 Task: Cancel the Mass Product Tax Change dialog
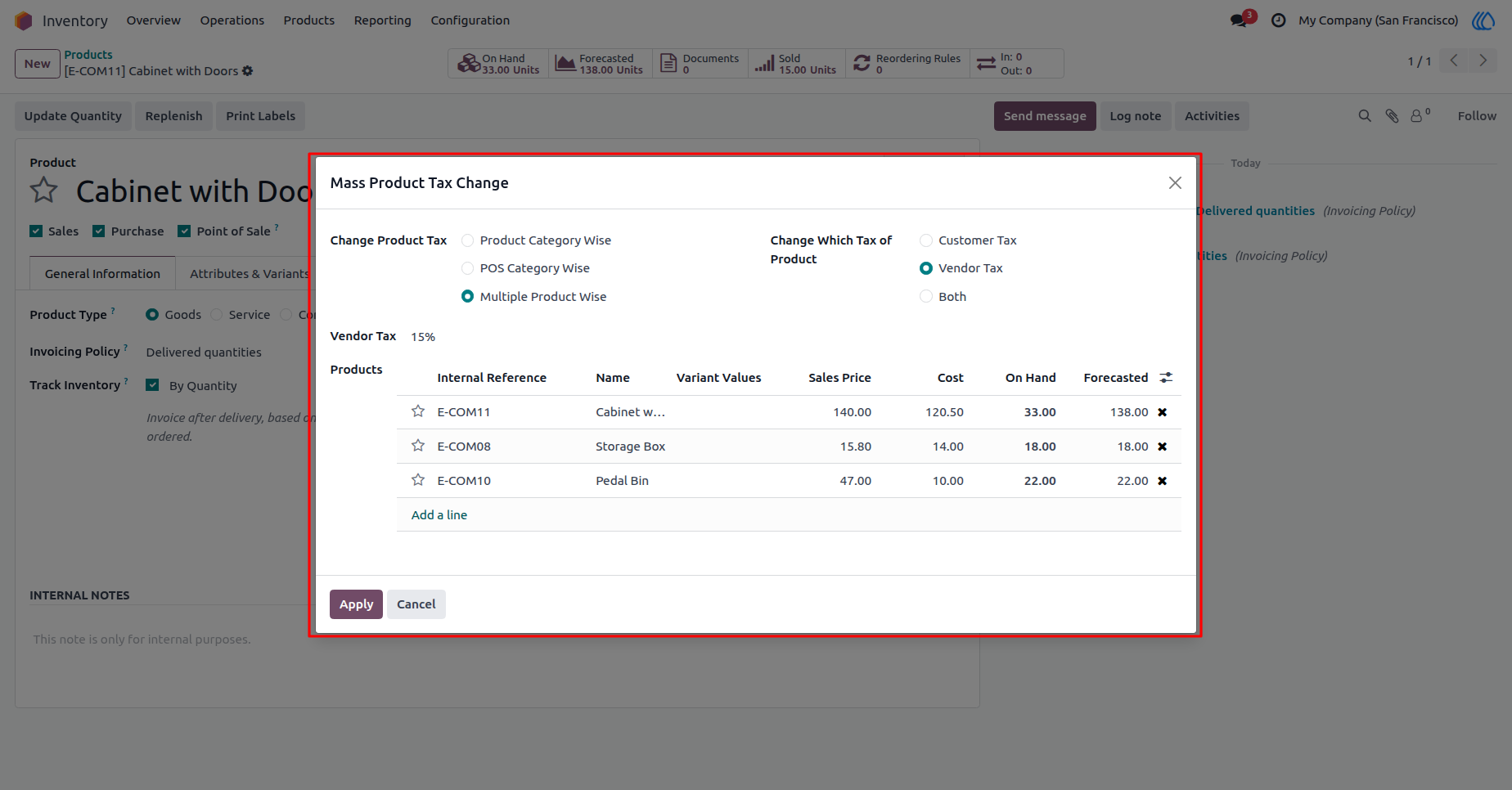coord(416,604)
